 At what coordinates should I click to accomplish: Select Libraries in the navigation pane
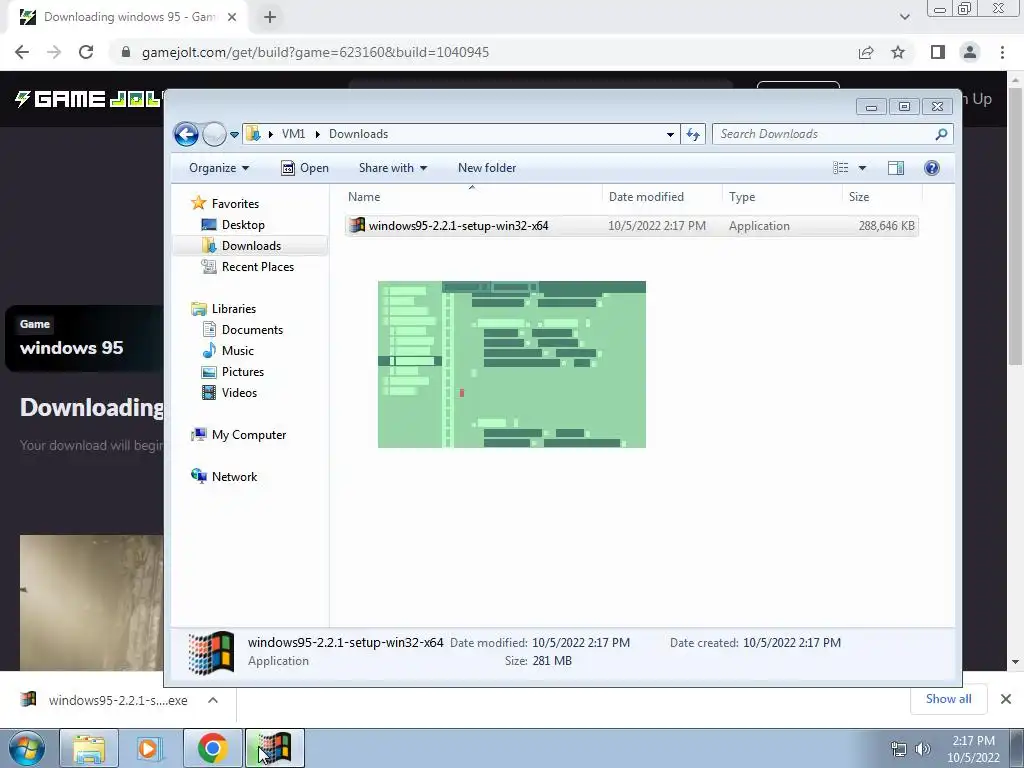tap(223, 309)
